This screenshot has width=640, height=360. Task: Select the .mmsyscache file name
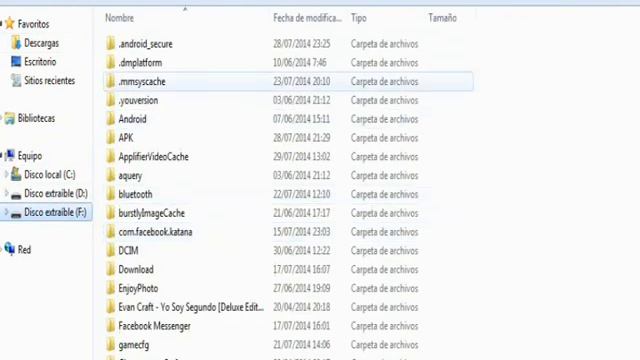click(x=142, y=82)
